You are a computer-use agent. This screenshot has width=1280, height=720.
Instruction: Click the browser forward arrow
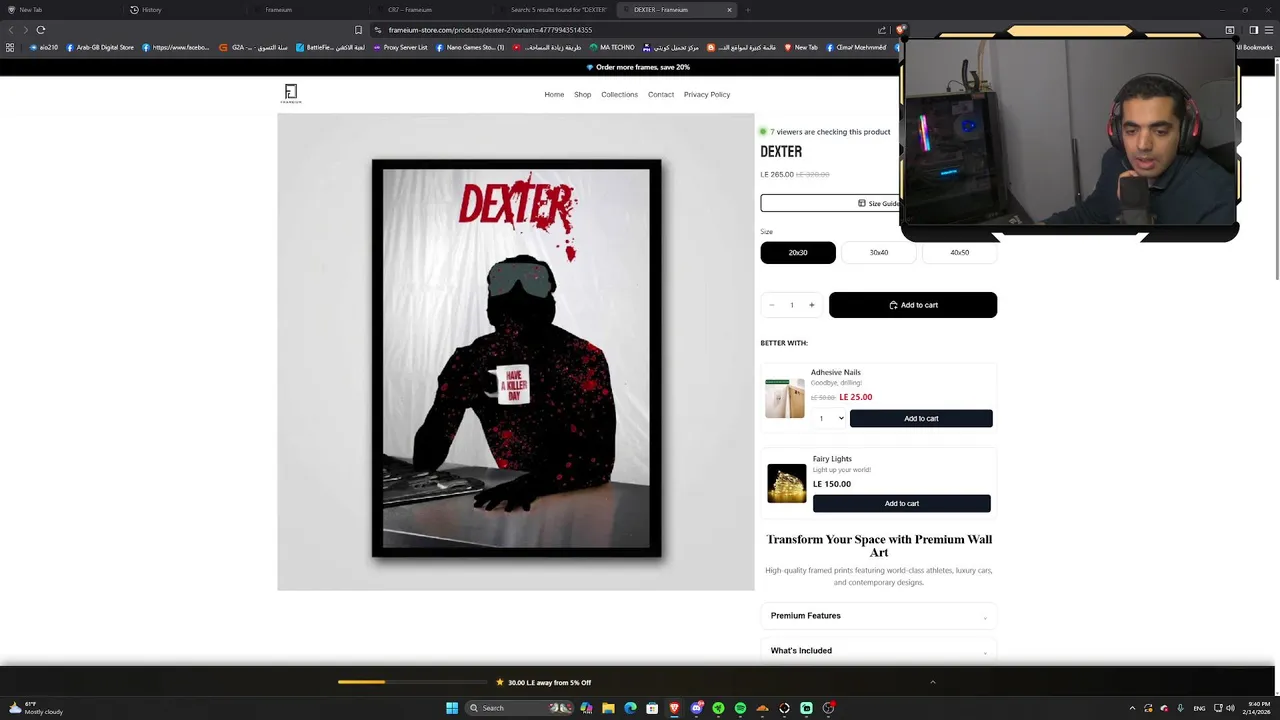pos(26,30)
